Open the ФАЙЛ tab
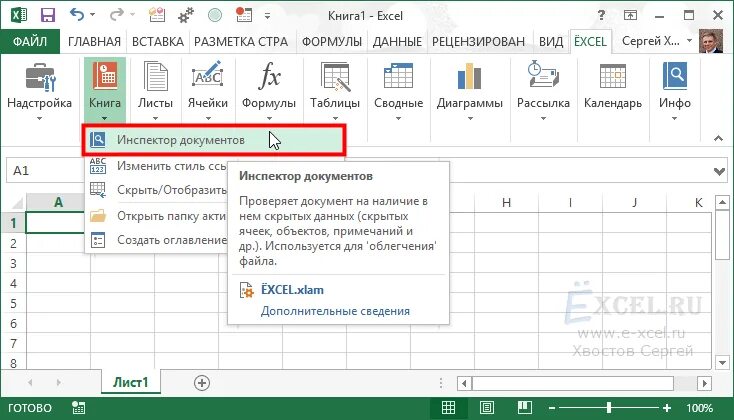 (x=30, y=42)
